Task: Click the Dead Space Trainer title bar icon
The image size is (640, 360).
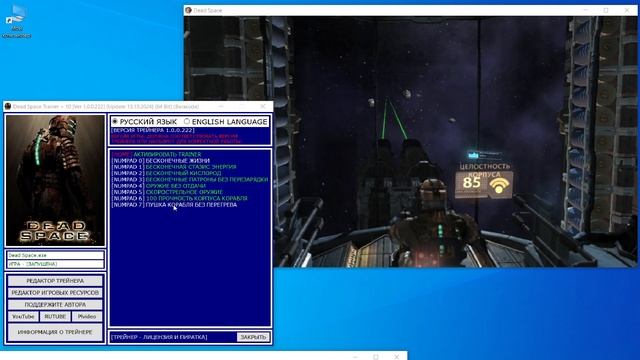Action: click(8, 107)
